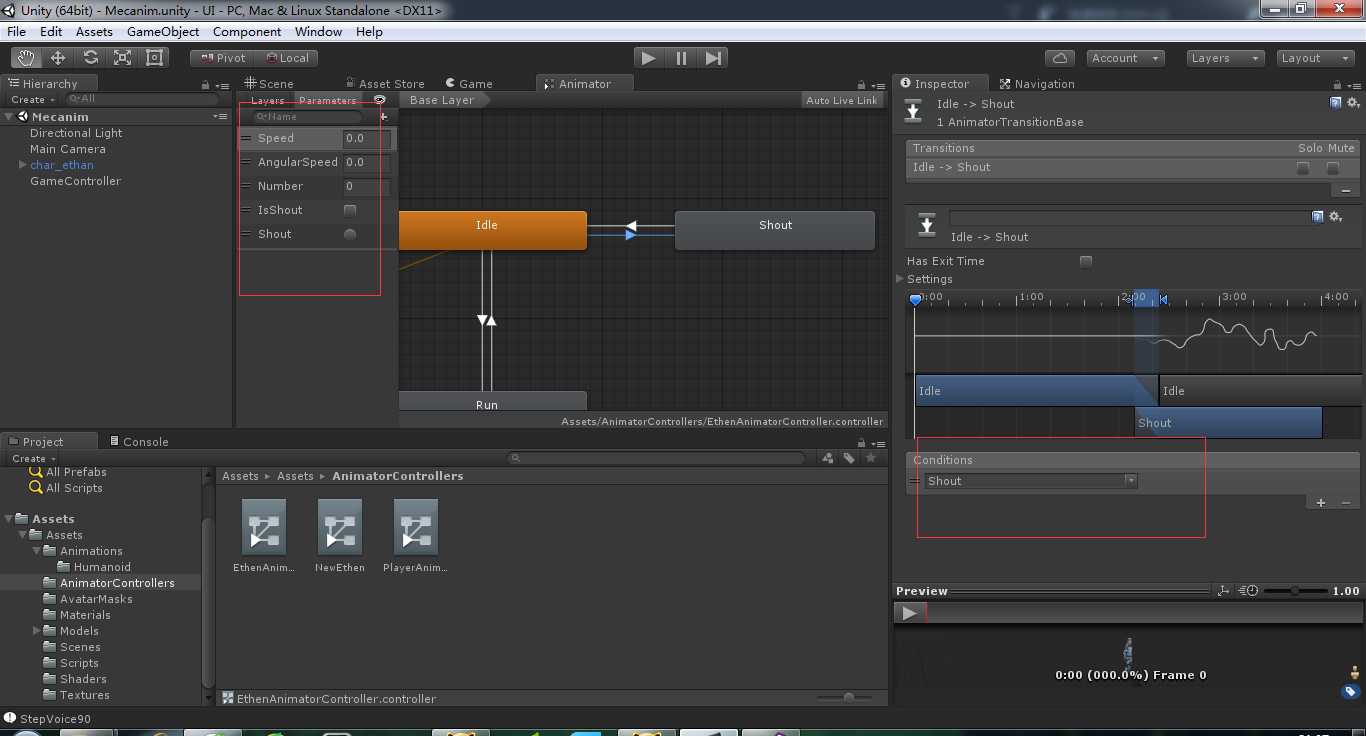Image resolution: width=1366 pixels, height=736 pixels.
Task: Select the NewEthen controller asset
Action: (x=340, y=534)
